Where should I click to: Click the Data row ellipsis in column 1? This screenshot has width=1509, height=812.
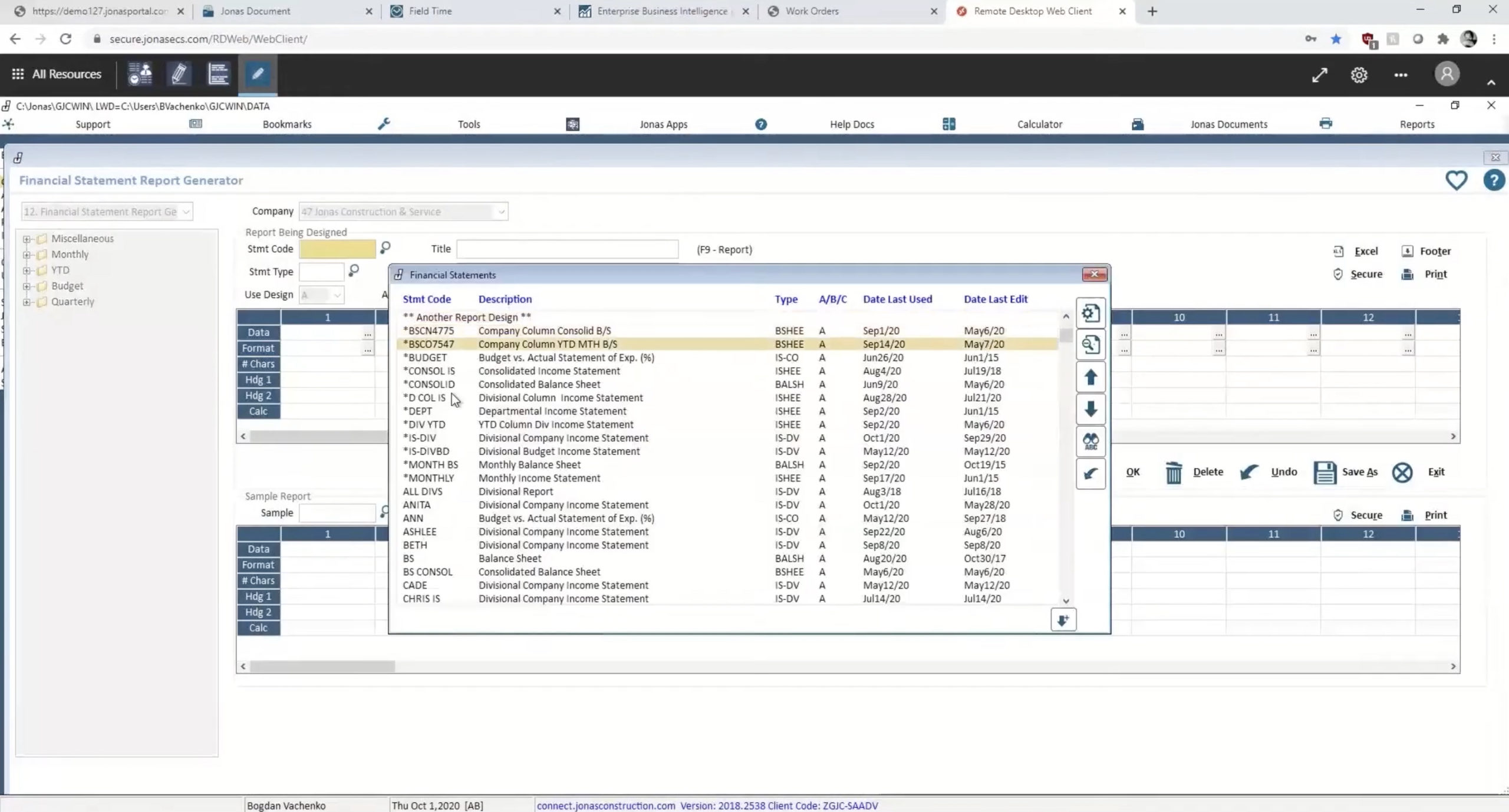tap(367, 333)
